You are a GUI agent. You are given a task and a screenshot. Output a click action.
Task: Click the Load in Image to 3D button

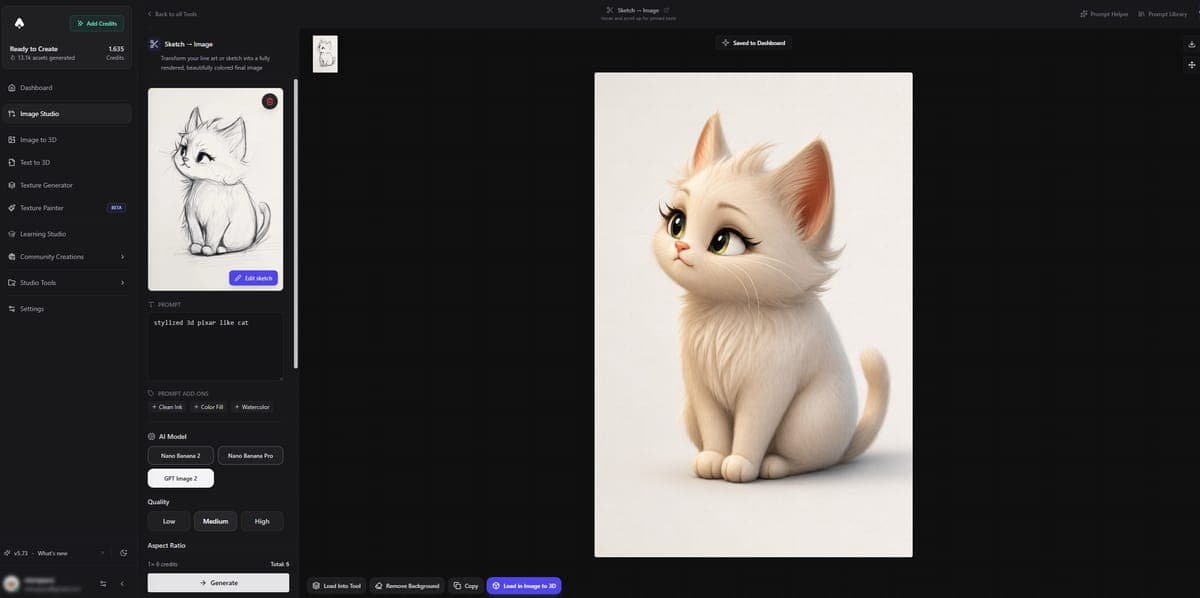coord(524,586)
